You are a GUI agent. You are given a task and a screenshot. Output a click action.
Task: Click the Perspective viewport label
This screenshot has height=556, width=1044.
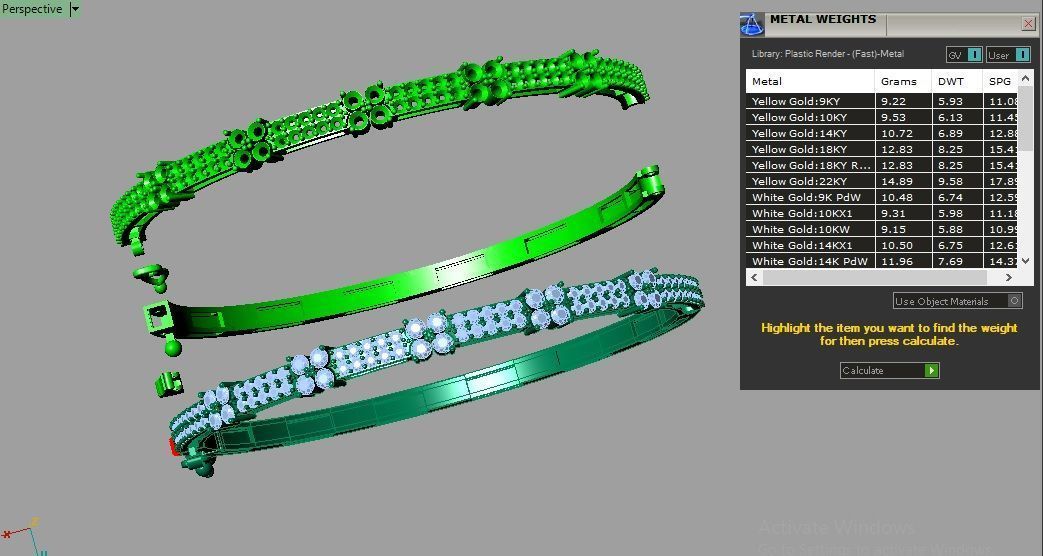(32, 9)
